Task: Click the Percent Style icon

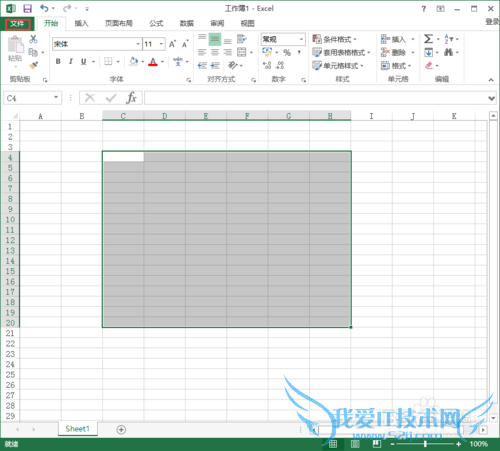Action: click(x=287, y=52)
